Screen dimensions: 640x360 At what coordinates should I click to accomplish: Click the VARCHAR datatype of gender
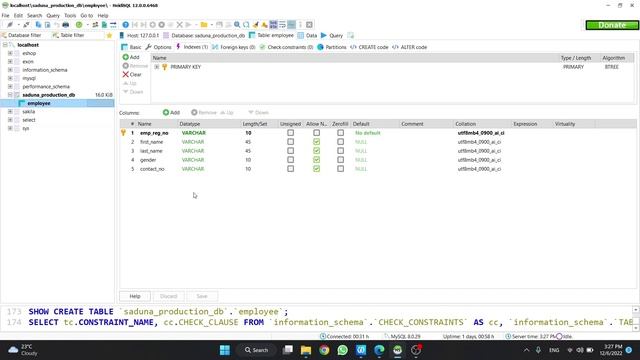tap(193, 160)
